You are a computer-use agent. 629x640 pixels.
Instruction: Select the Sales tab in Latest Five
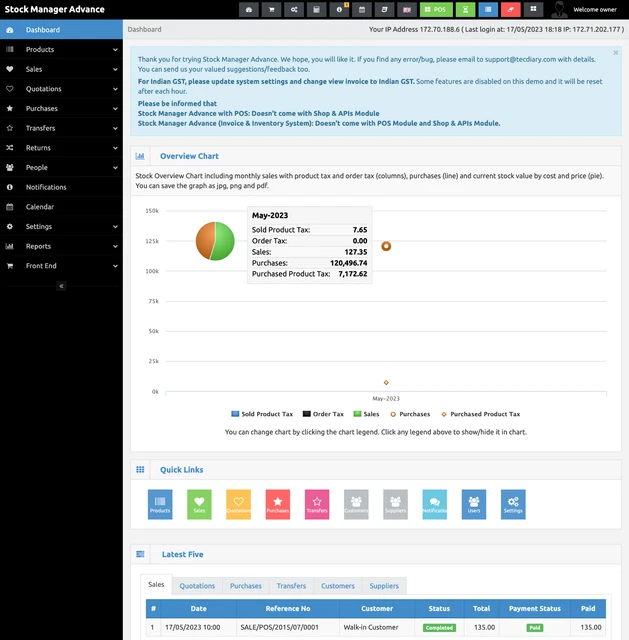click(156, 584)
